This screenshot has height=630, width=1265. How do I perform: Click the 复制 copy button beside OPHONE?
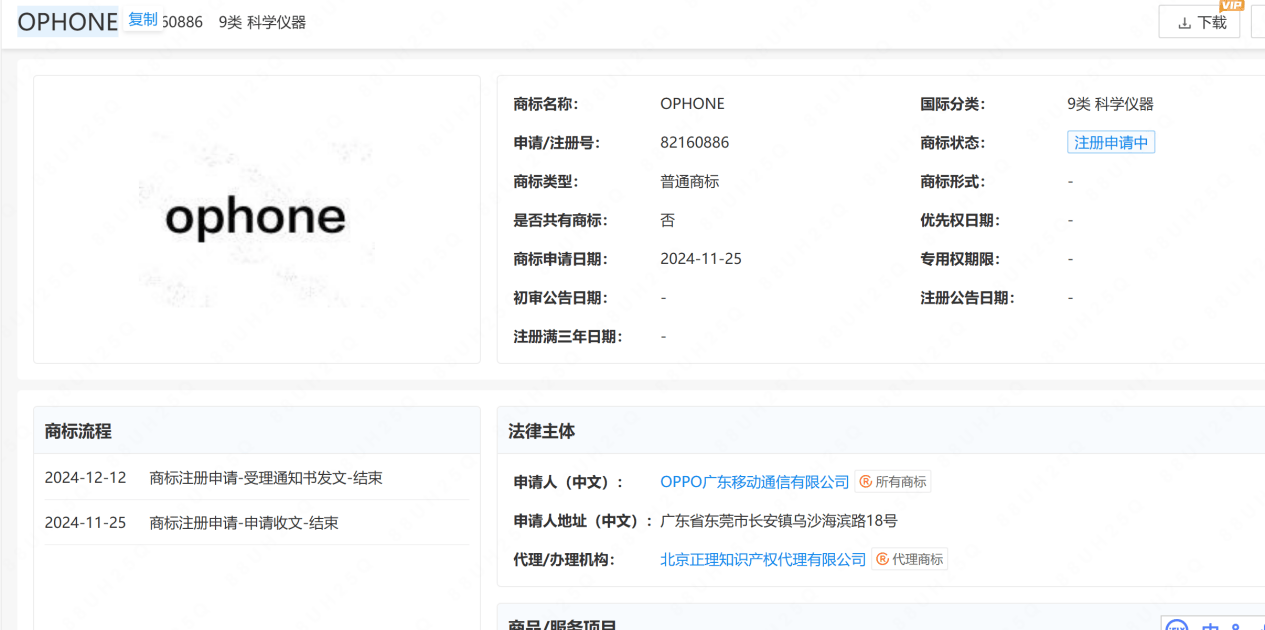tap(143, 20)
